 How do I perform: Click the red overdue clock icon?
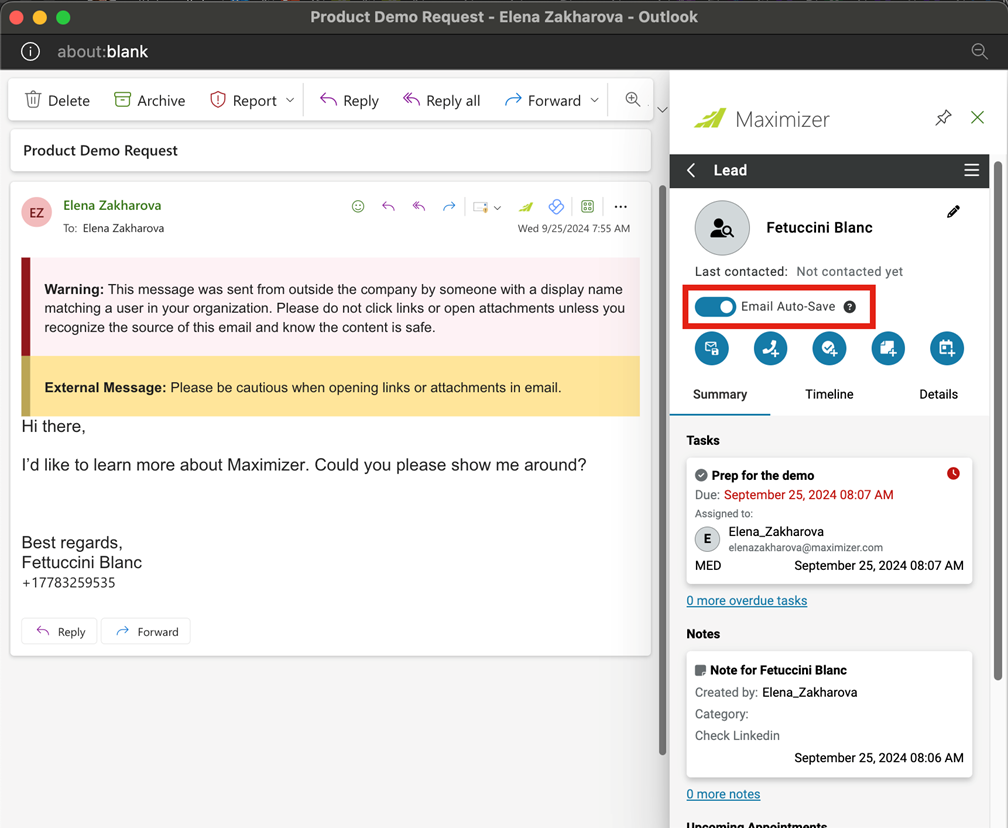tap(953, 473)
